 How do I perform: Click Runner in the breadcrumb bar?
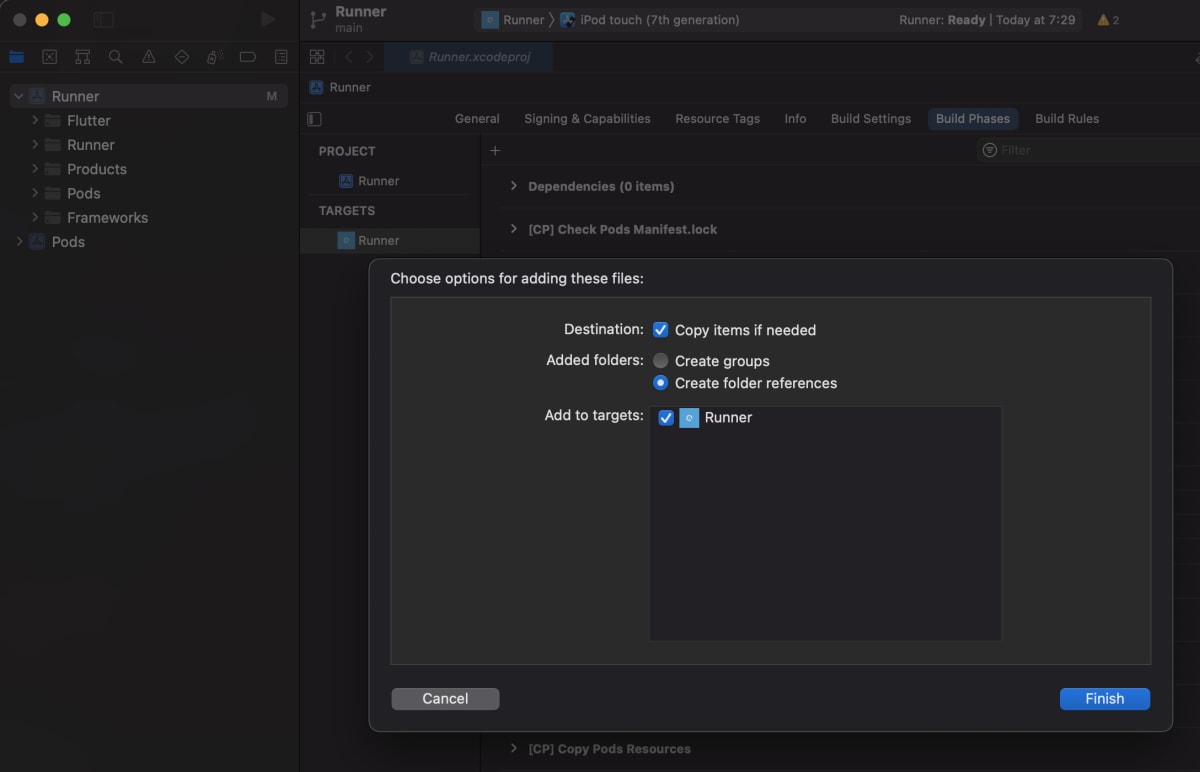[350, 87]
